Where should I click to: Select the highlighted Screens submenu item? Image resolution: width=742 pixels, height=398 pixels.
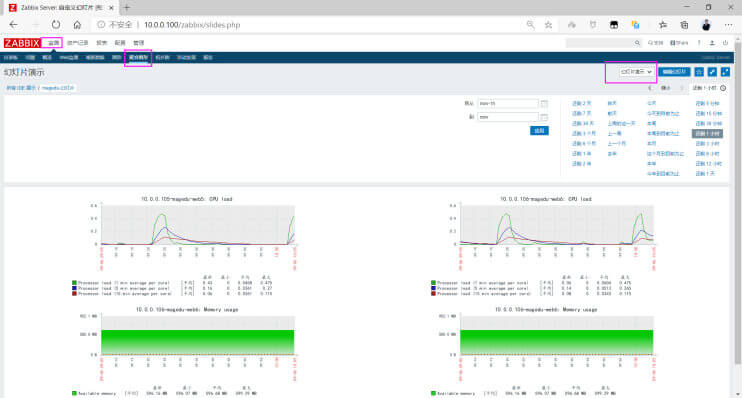pos(138,58)
